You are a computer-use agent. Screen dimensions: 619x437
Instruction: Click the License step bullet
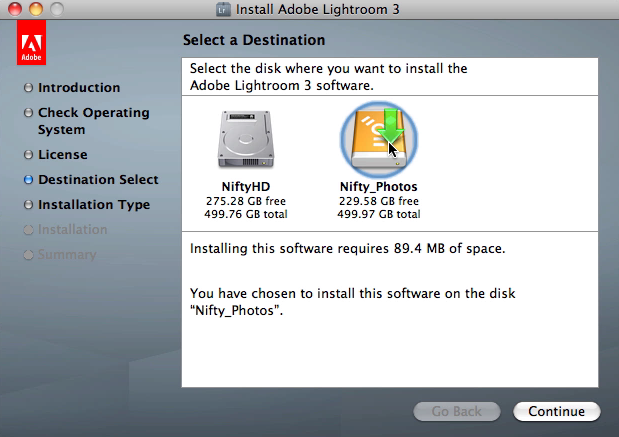28,155
